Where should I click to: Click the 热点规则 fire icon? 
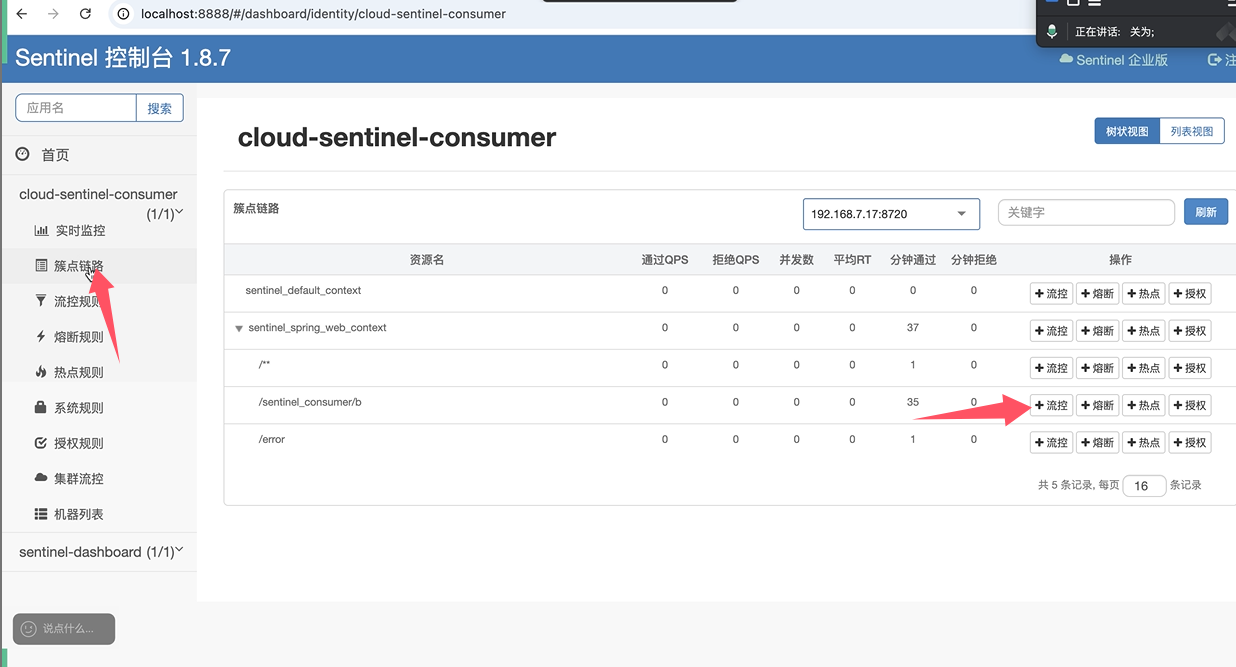(x=41, y=372)
